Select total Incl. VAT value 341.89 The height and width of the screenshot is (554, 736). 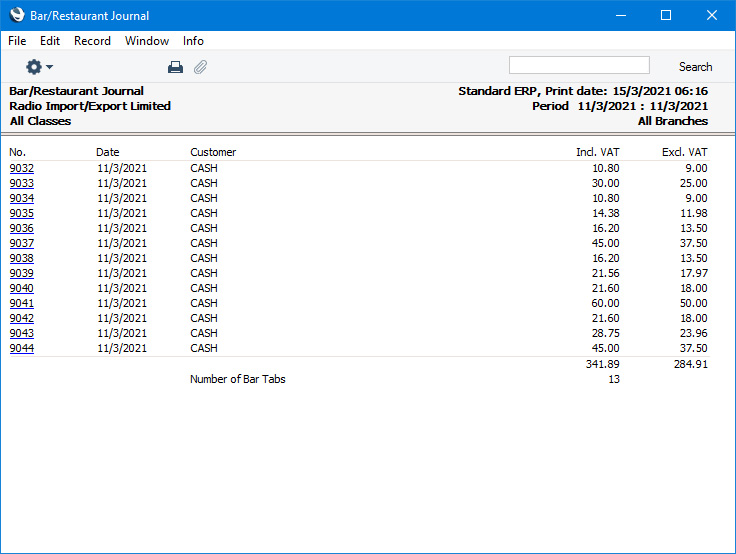(603, 364)
